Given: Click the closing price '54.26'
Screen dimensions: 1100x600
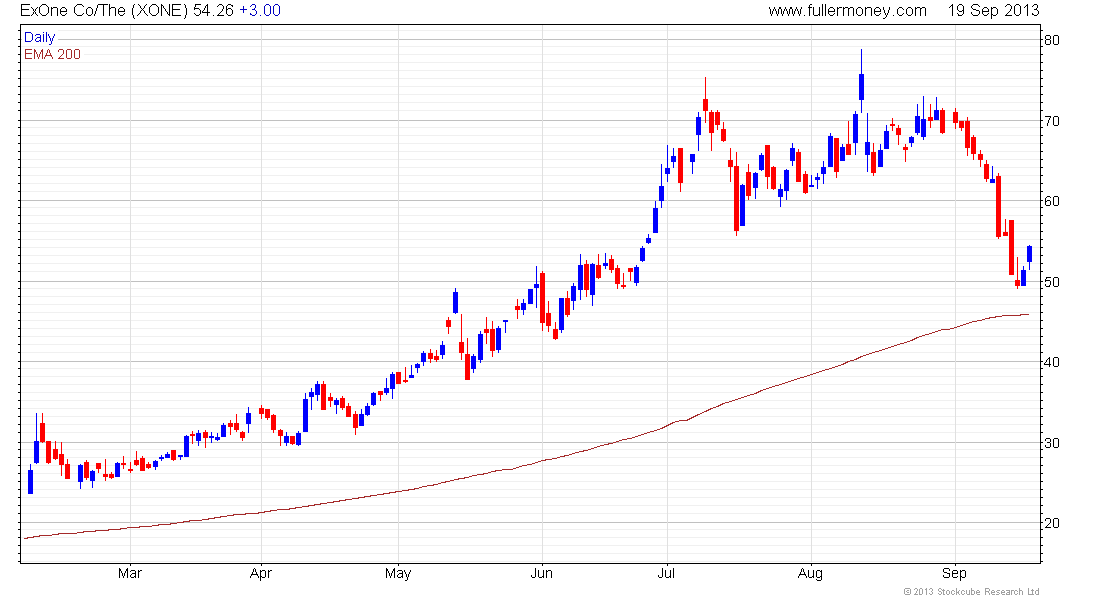Looking at the screenshot, I should coord(213,11).
